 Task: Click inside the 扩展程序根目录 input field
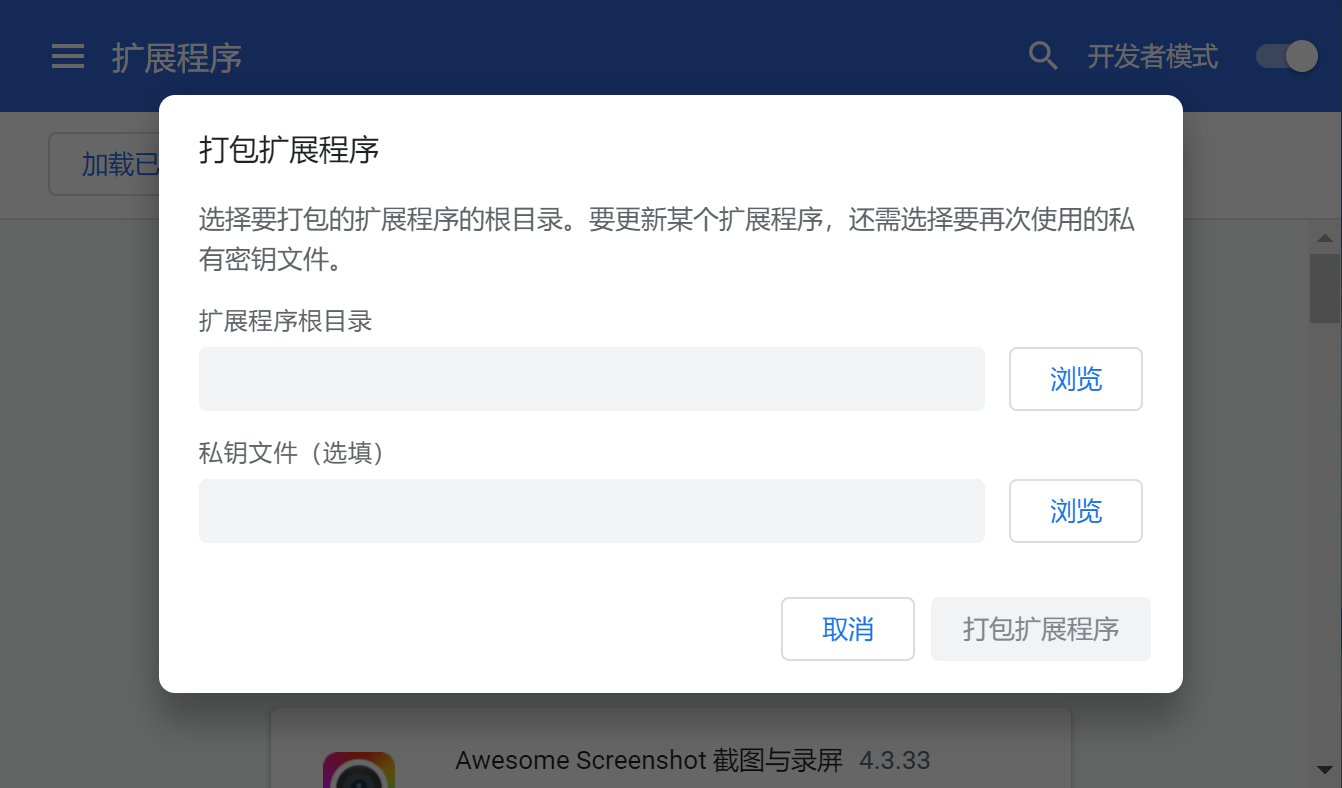coord(590,379)
